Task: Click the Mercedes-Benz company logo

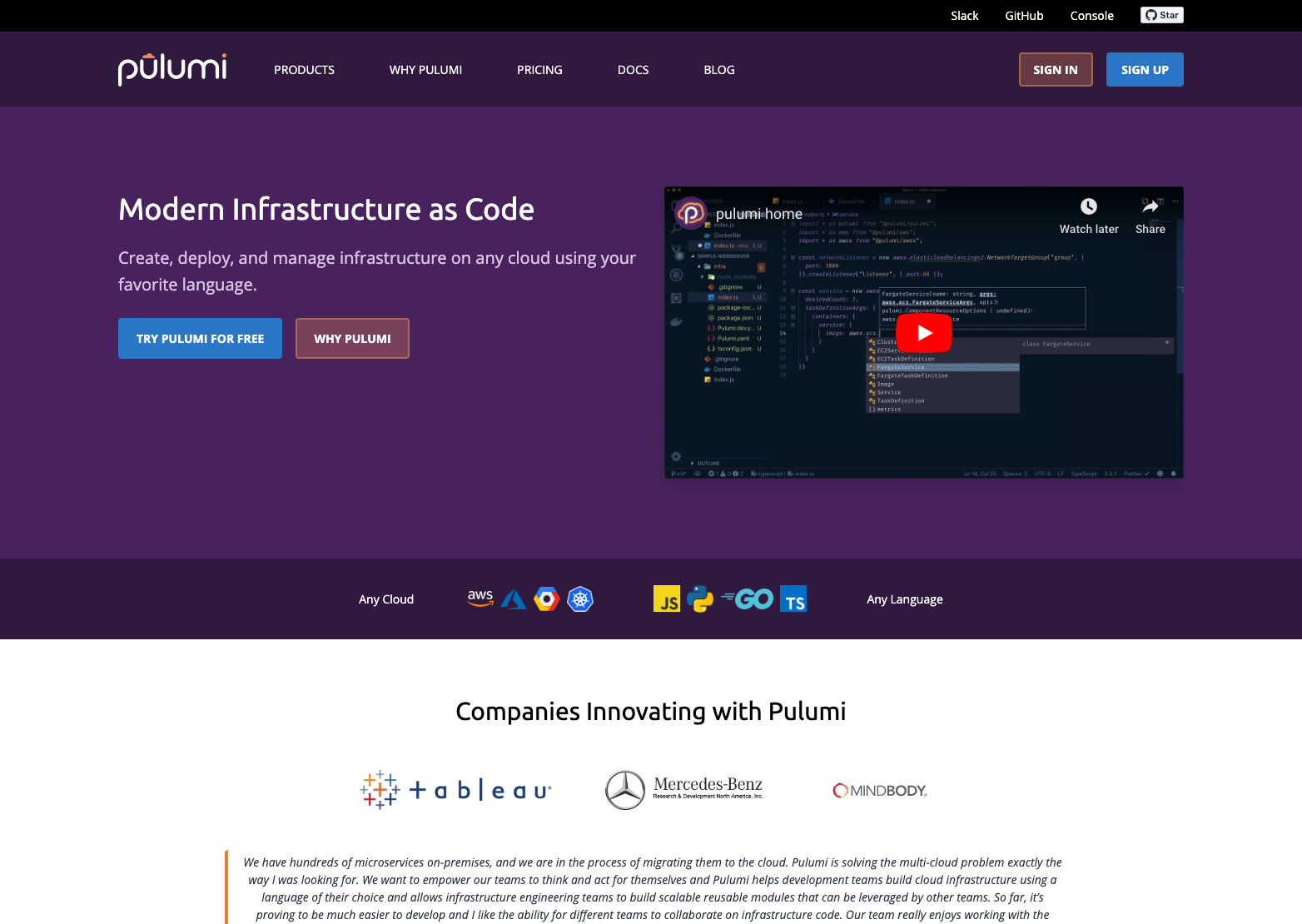Action: pos(684,790)
